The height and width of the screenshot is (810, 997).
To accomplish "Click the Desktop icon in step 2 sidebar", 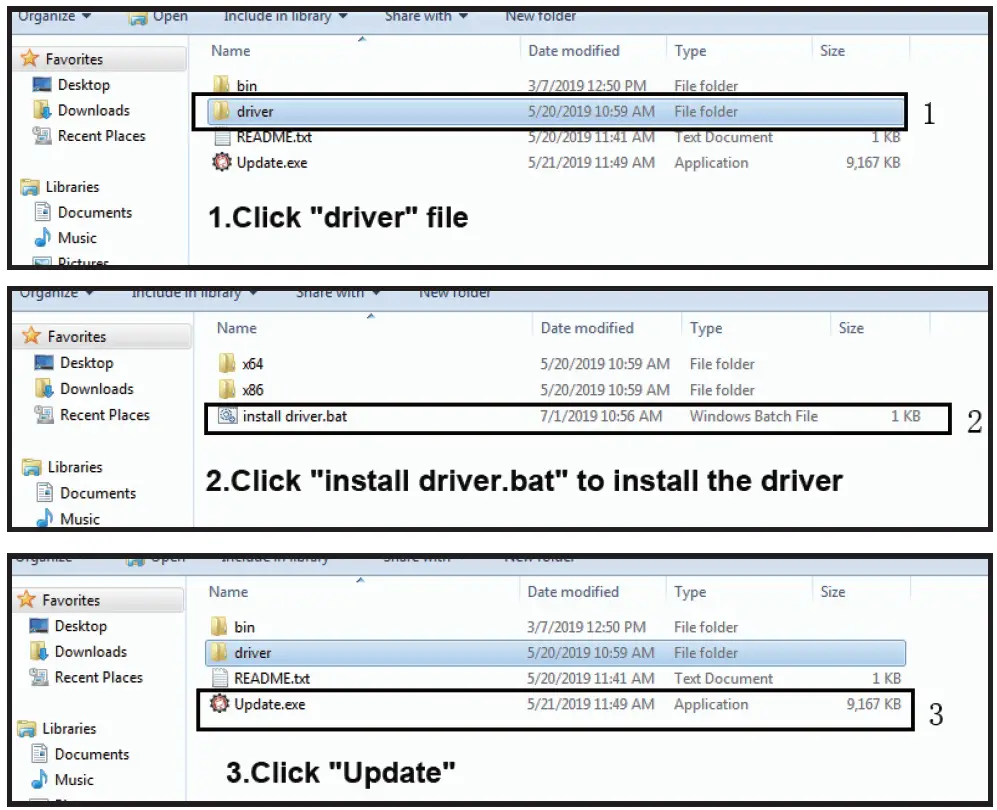I will coord(44,362).
